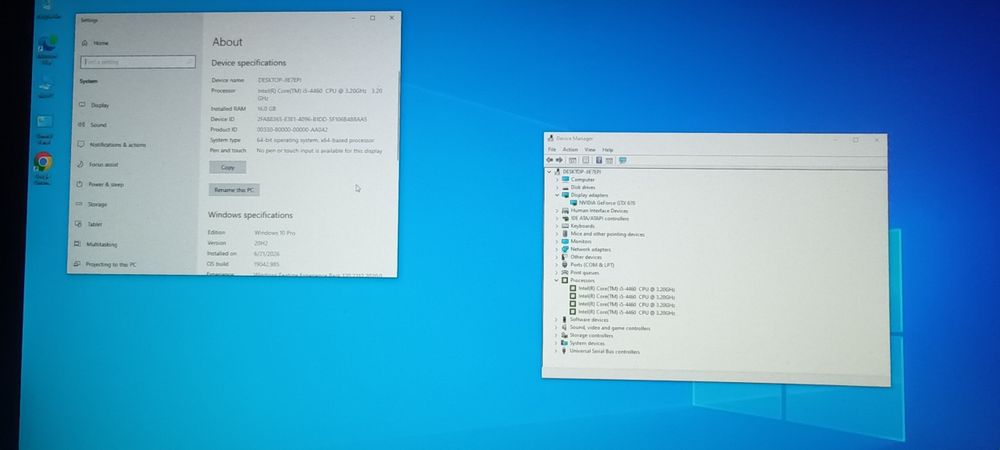Open File menu in Device Manager
Screen dimensions: 1000x450
pos(552,150)
